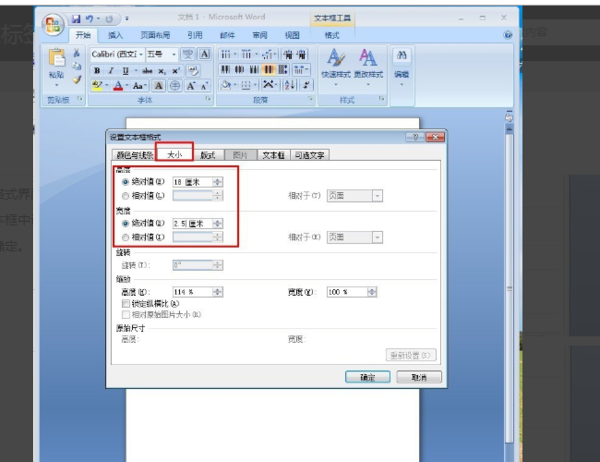Apply character border (framed A)
Screen dimensions: 600x462
click(x=205, y=54)
